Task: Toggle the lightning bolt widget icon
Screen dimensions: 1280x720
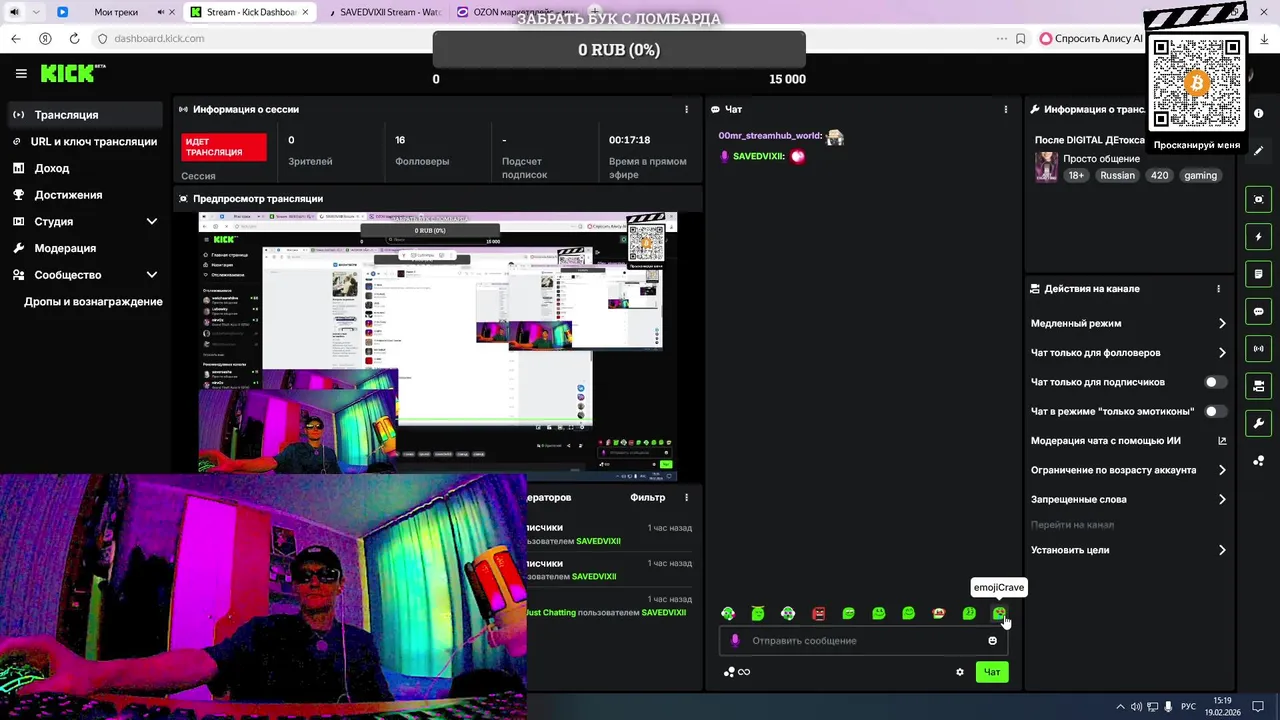Action: coord(1259,237)
